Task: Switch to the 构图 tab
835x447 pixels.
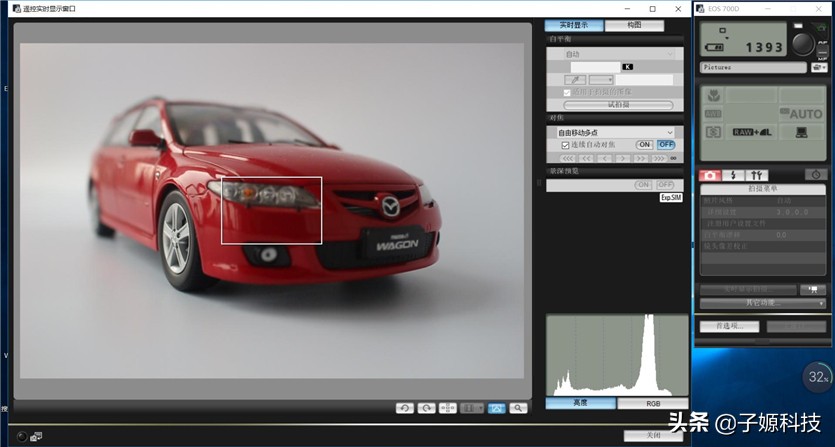Action: (x=634, y=25)
